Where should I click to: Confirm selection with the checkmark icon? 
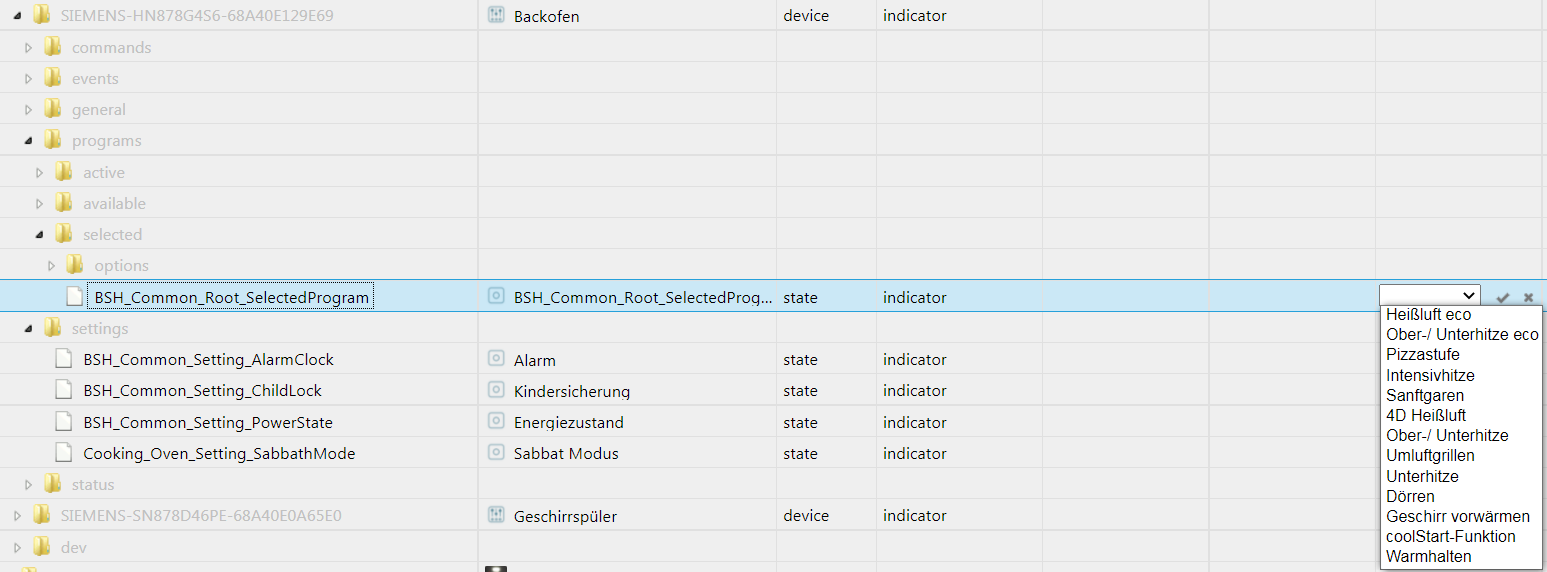click(x=1502, y=297)
